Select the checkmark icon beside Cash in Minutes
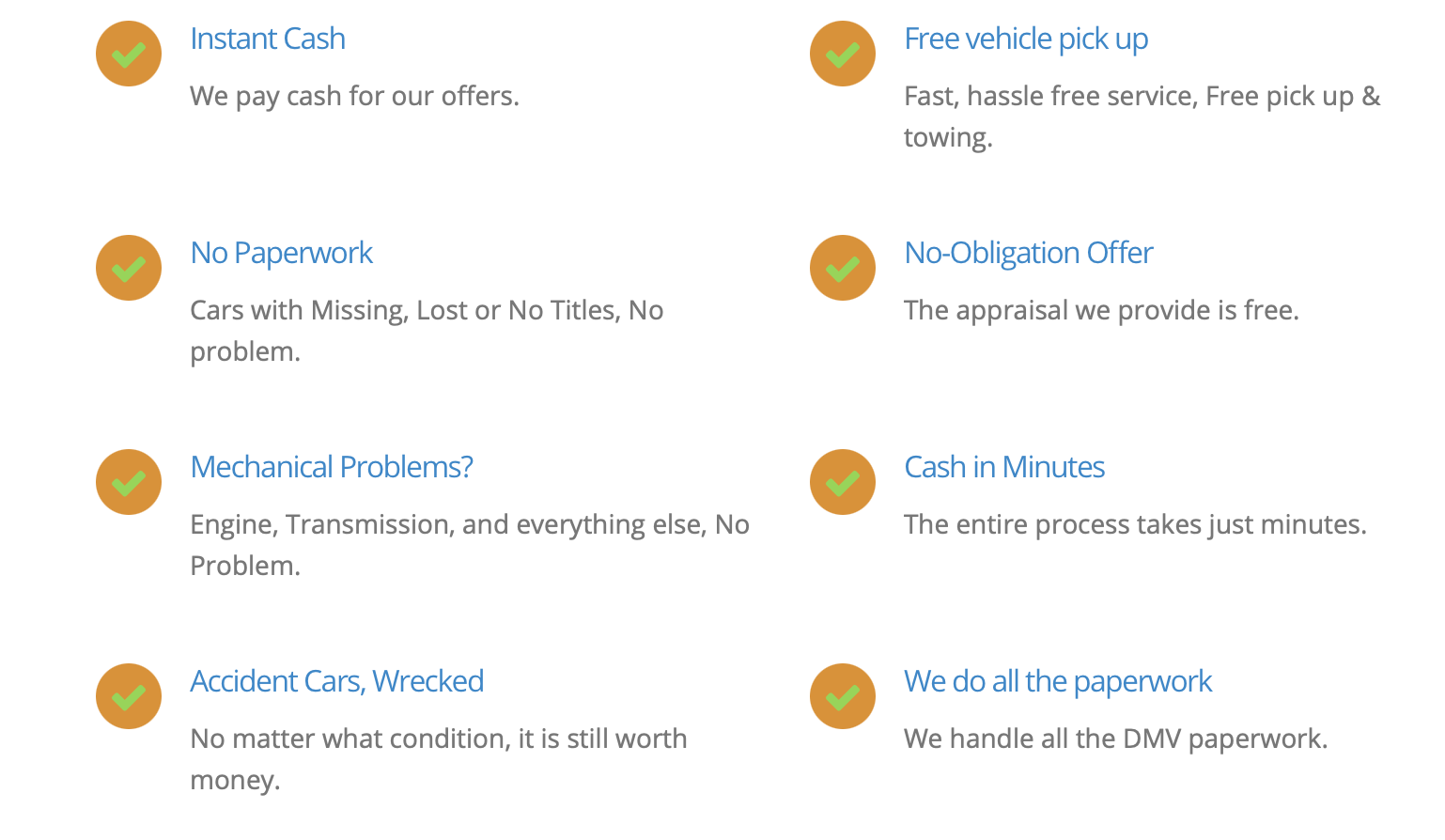 point(843,482)
